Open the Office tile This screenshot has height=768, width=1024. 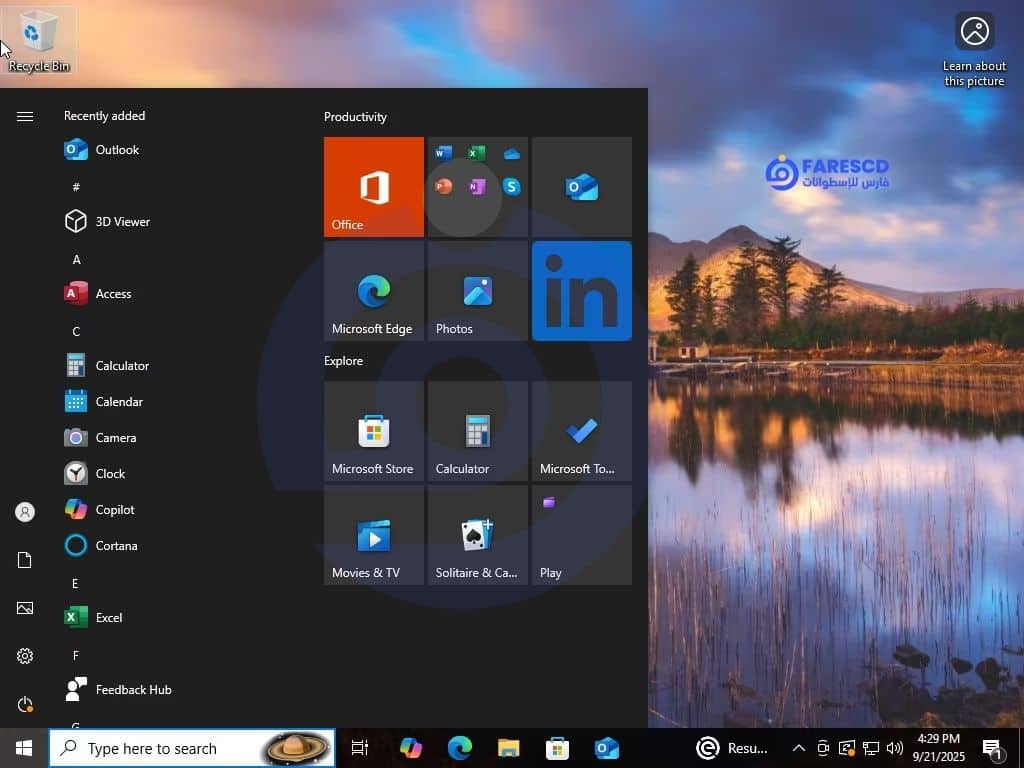(x=374, y=187)
